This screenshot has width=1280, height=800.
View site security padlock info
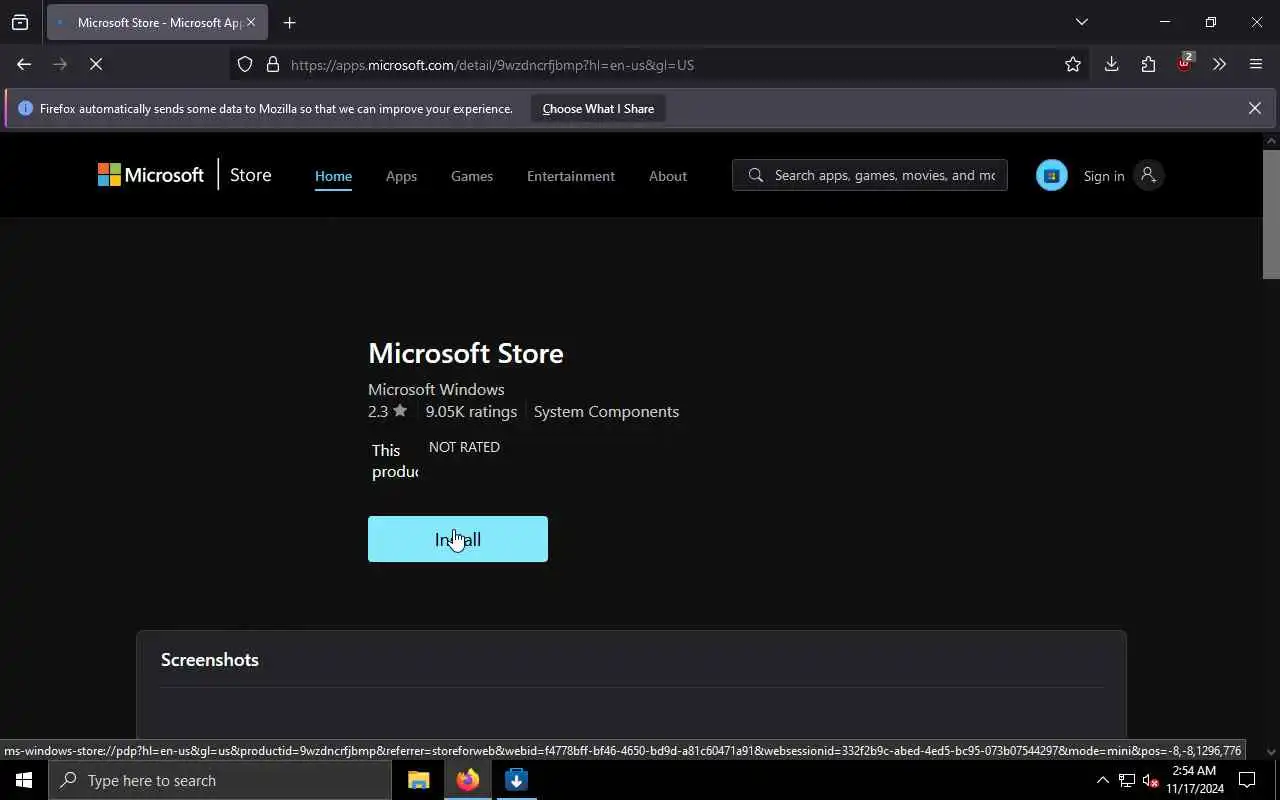tap(272, 64)
